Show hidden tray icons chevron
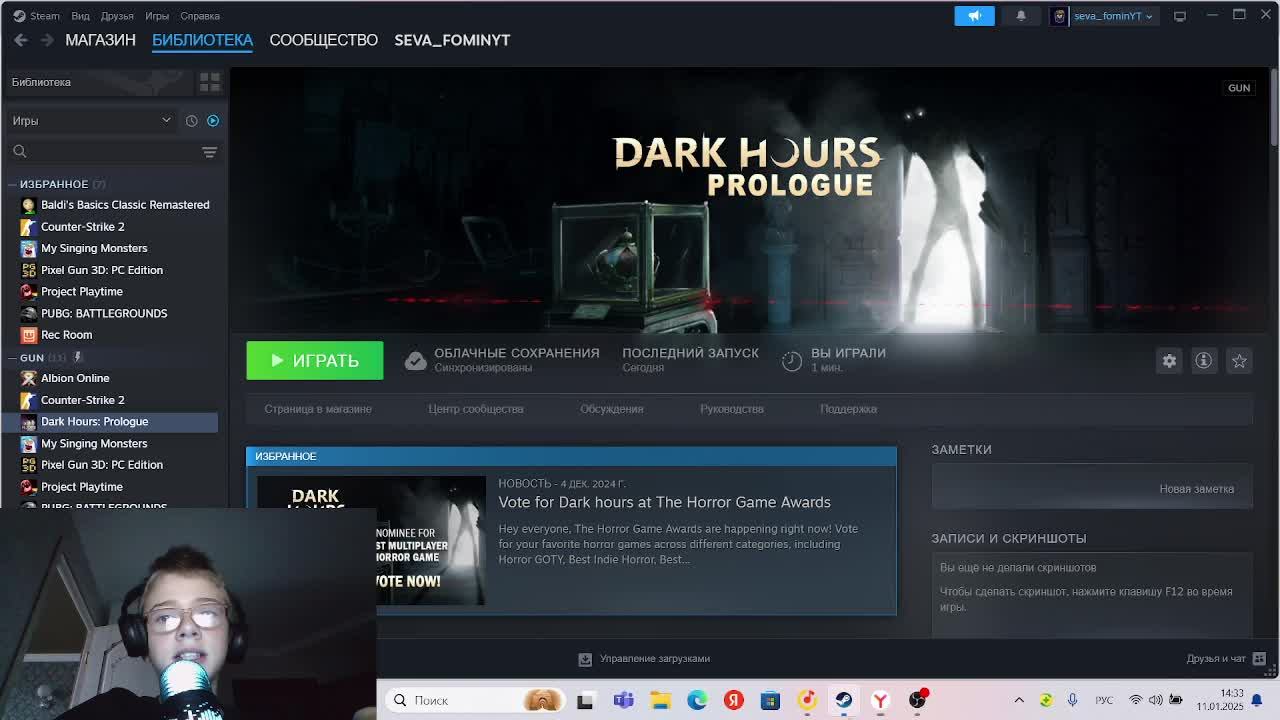The width and height of the screenshot is (1280, 720). [x=1019, y=700]
